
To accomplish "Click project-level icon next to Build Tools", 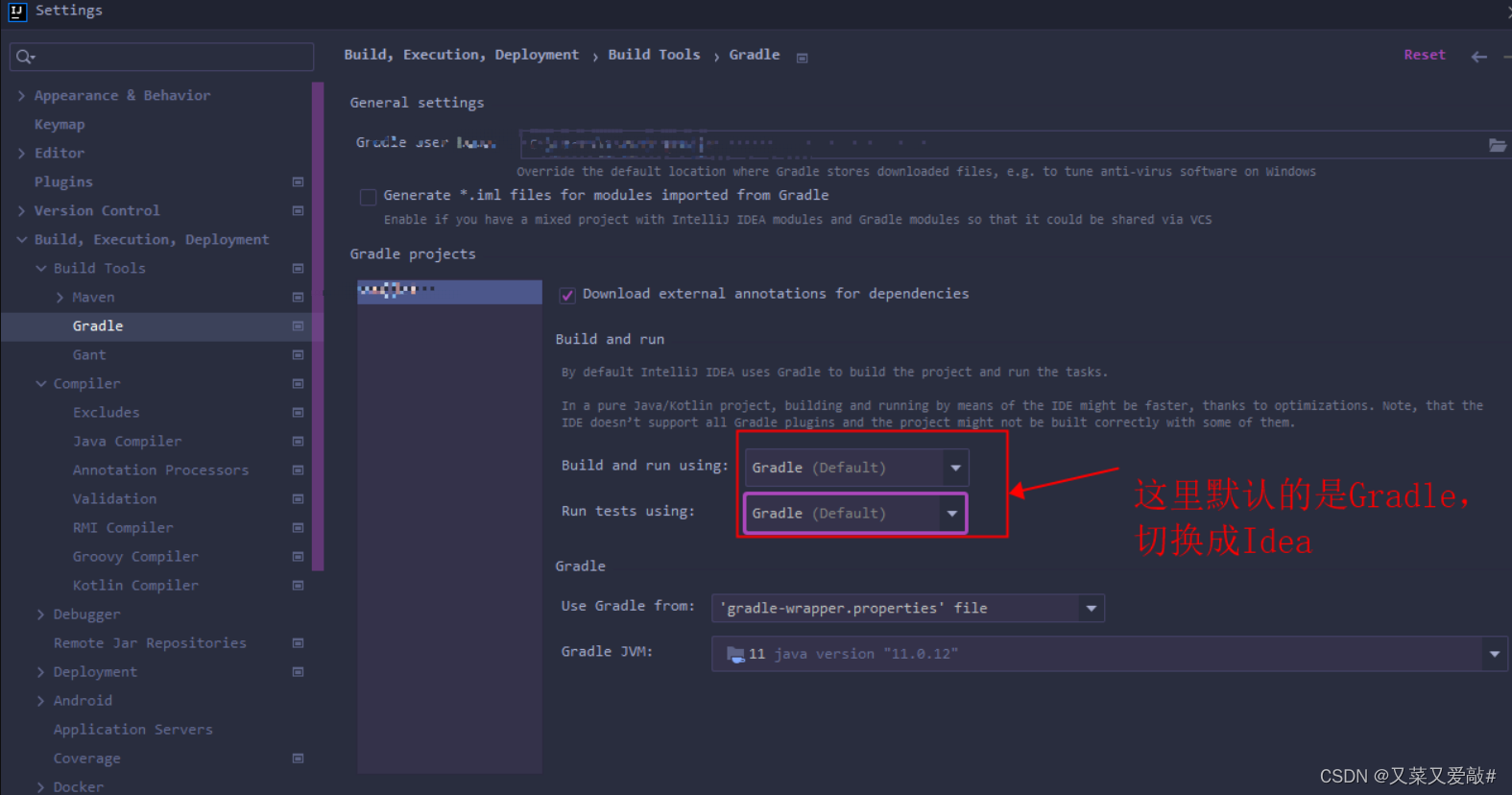I will 298,268.
